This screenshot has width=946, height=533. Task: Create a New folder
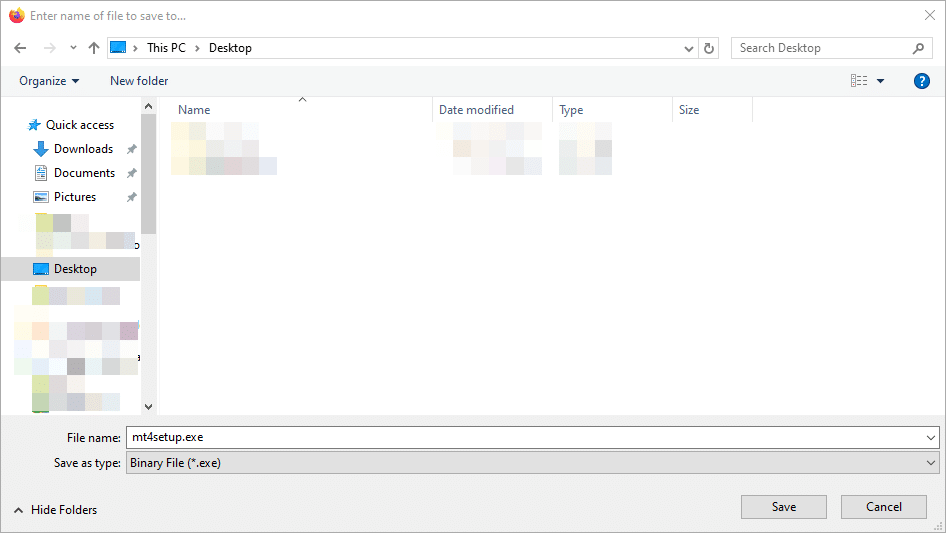point(139,81)
